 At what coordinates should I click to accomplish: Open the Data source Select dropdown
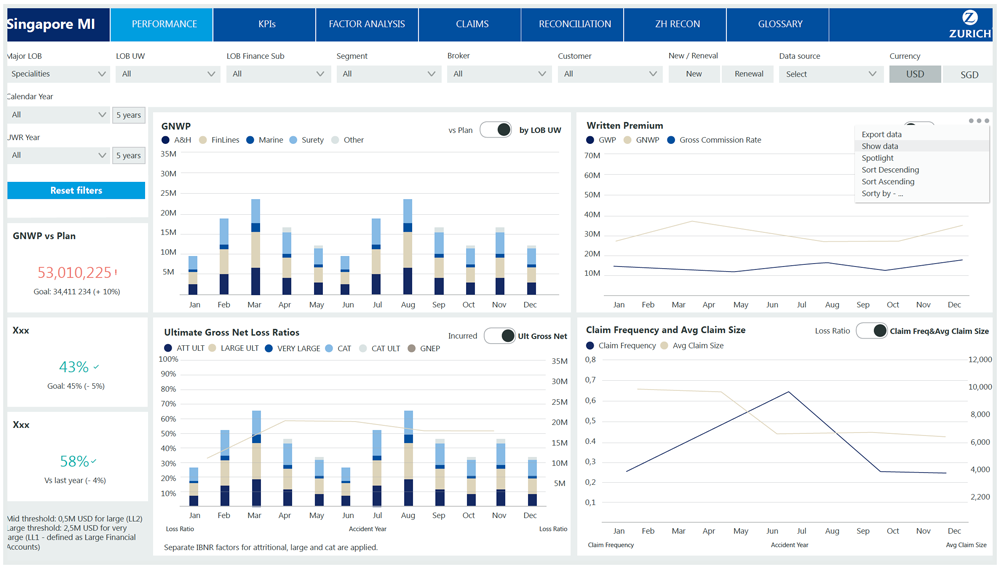coord(830,74)
